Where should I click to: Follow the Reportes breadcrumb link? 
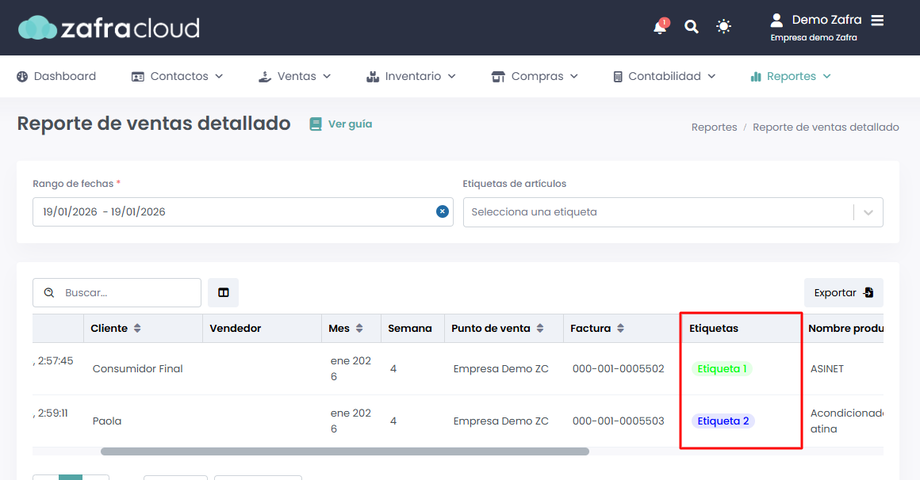pyautogui.click(x=714, y=127)
